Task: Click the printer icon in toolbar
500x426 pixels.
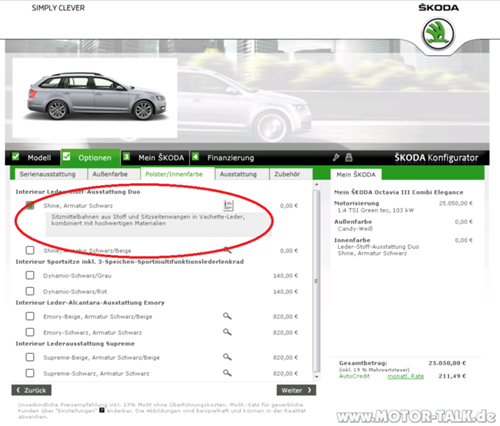Action: click(349, 157)
